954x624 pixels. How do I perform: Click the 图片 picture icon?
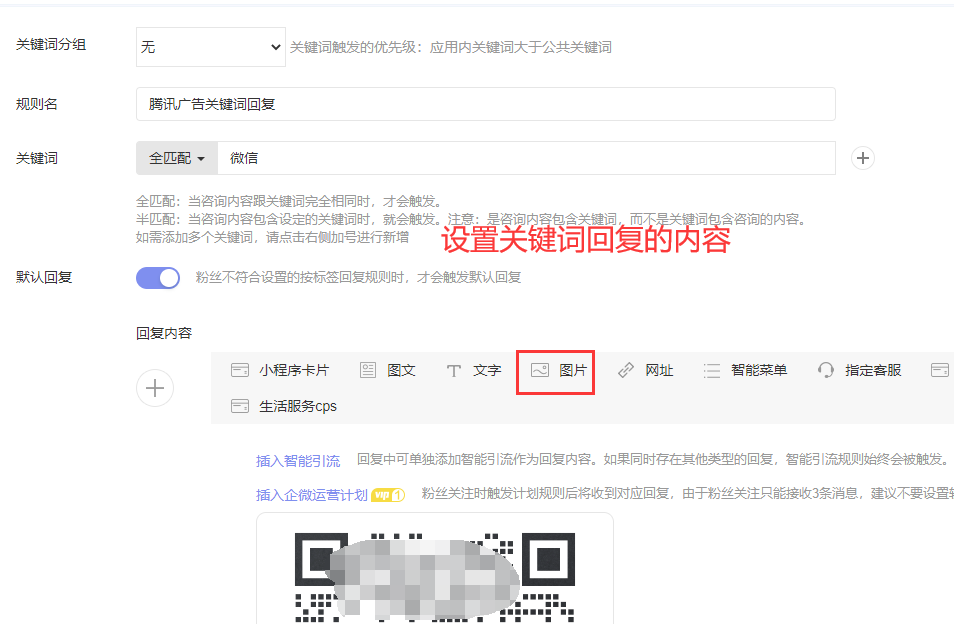(x=540, y=370)
